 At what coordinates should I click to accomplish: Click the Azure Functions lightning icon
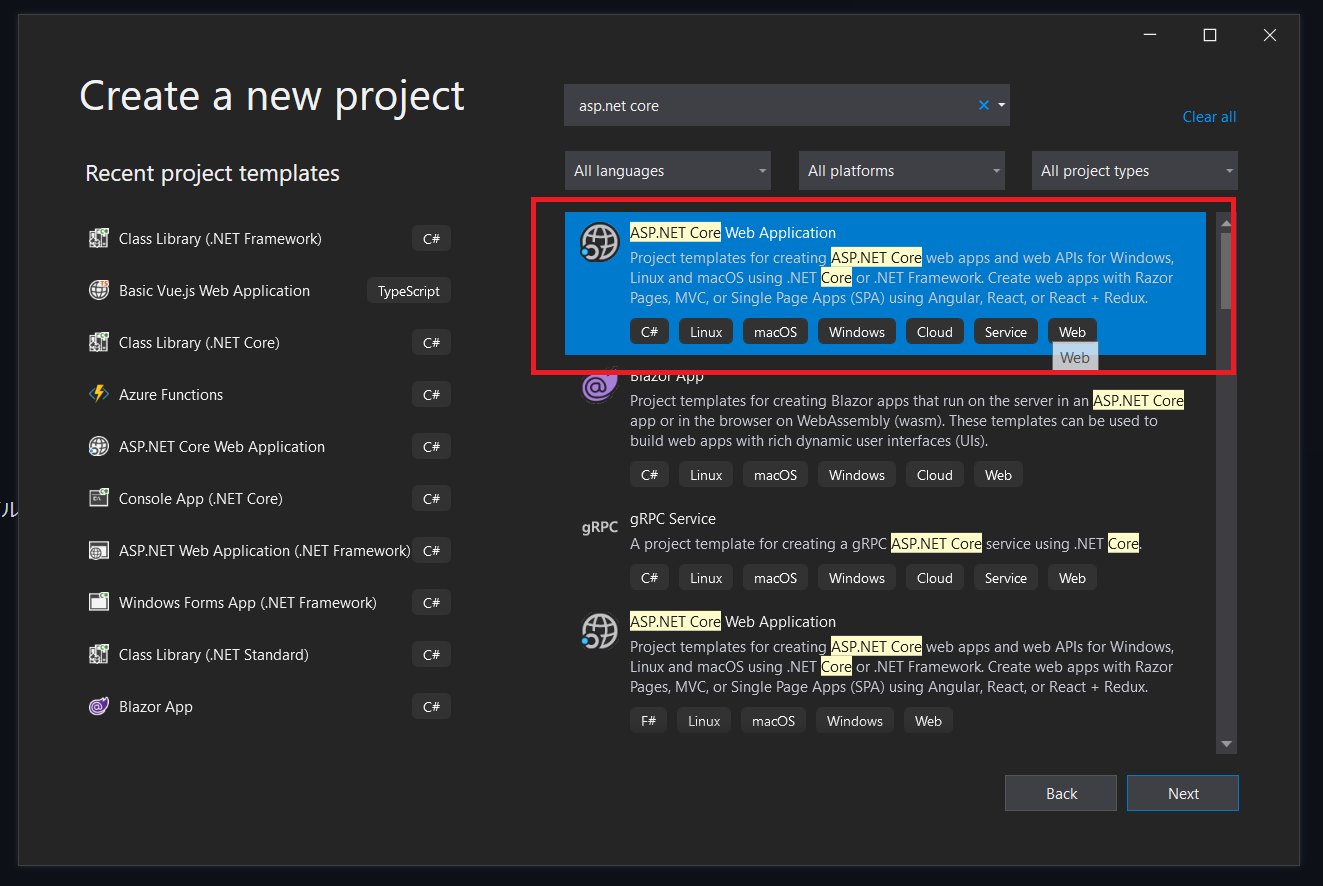point(98,395)
